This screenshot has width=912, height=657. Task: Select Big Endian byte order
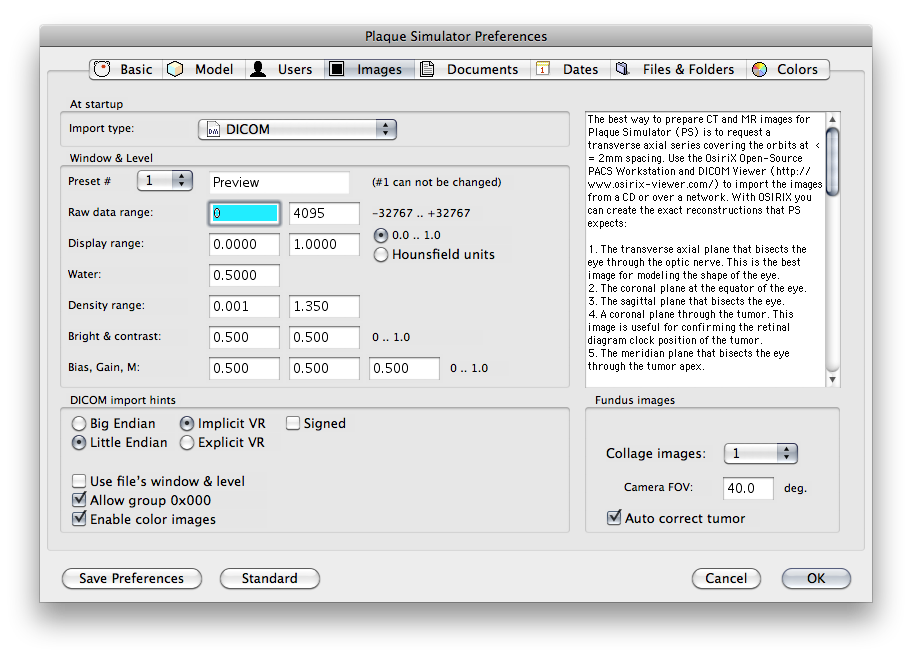point(79,423)
